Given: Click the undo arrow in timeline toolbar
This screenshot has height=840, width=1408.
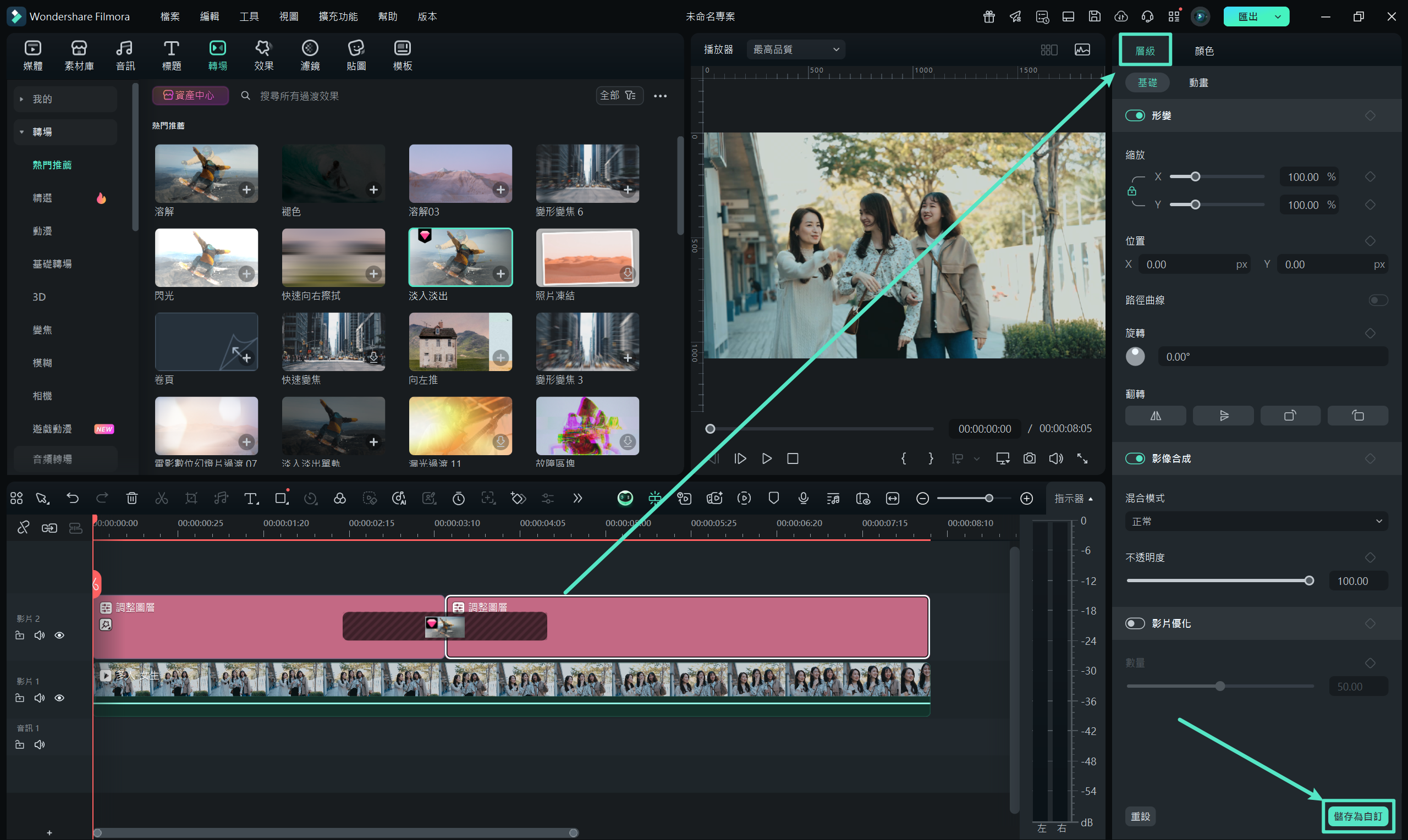Looking at the screenshot, I should click(x=73, y=498).
